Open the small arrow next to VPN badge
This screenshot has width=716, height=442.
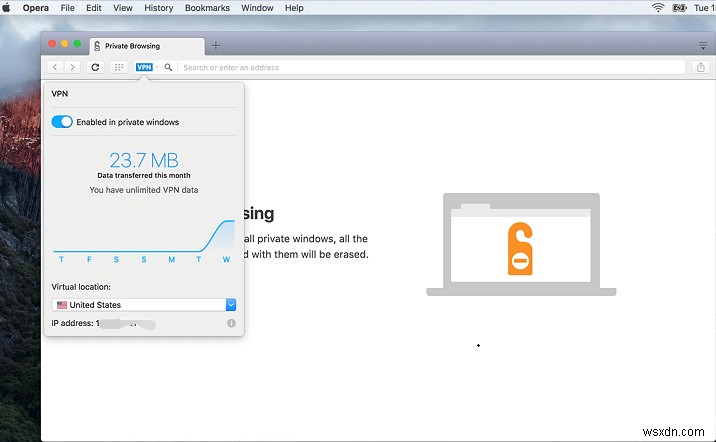pos(157,67)
